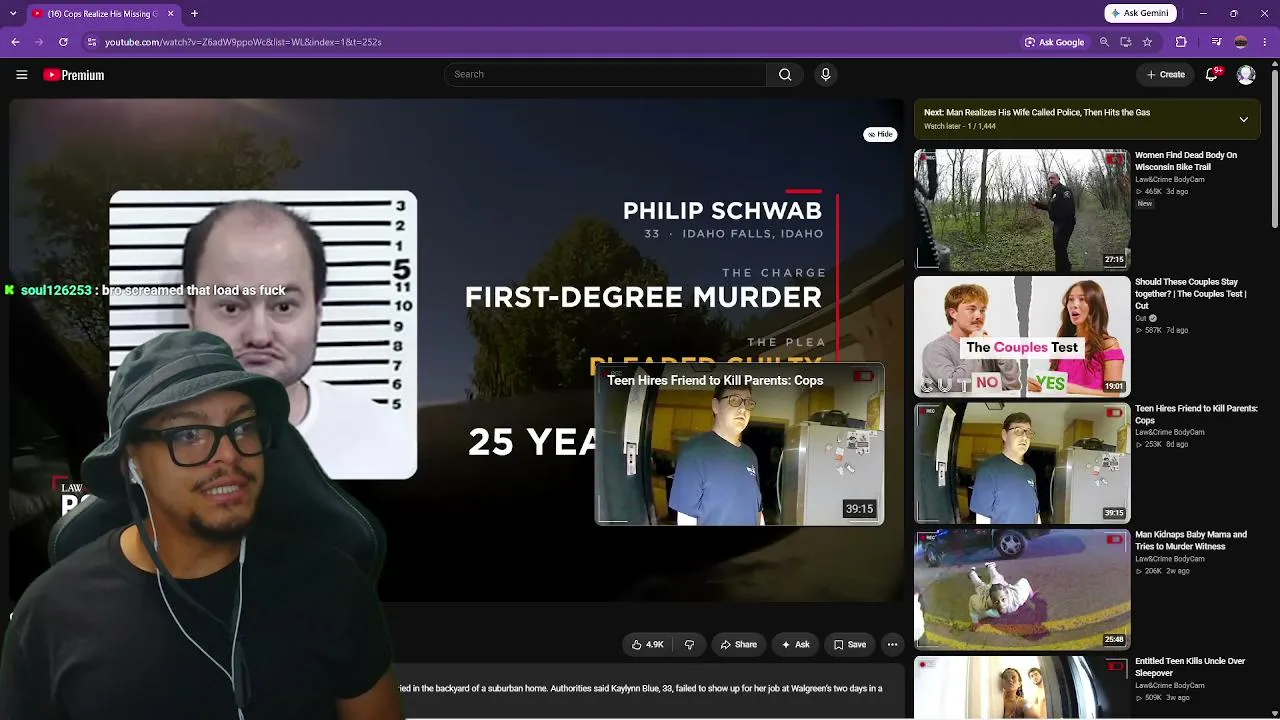Like the video with 4.9K likes

647,645
